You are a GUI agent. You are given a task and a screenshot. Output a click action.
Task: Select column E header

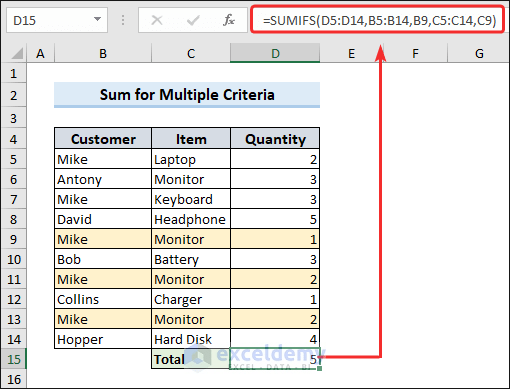[x=352, y=53]
